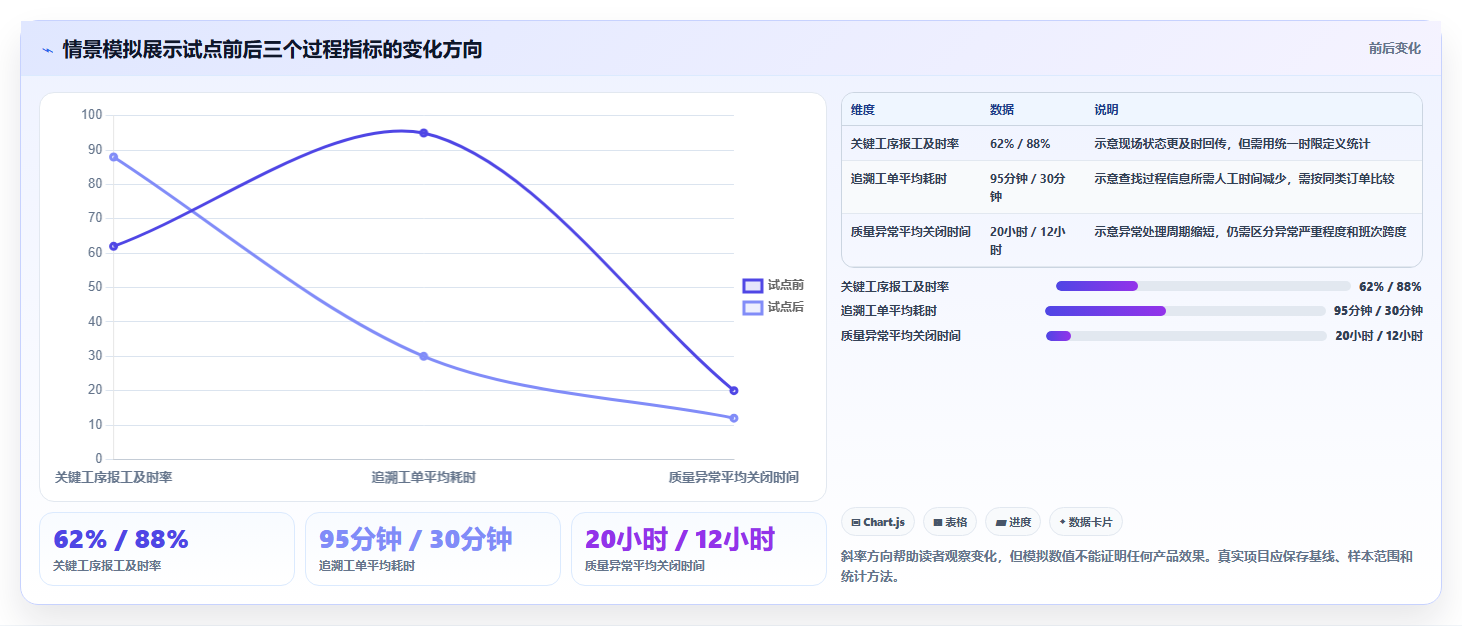
Task: Click table cell 20小时 / 12小时
Action: [1029, 241]
